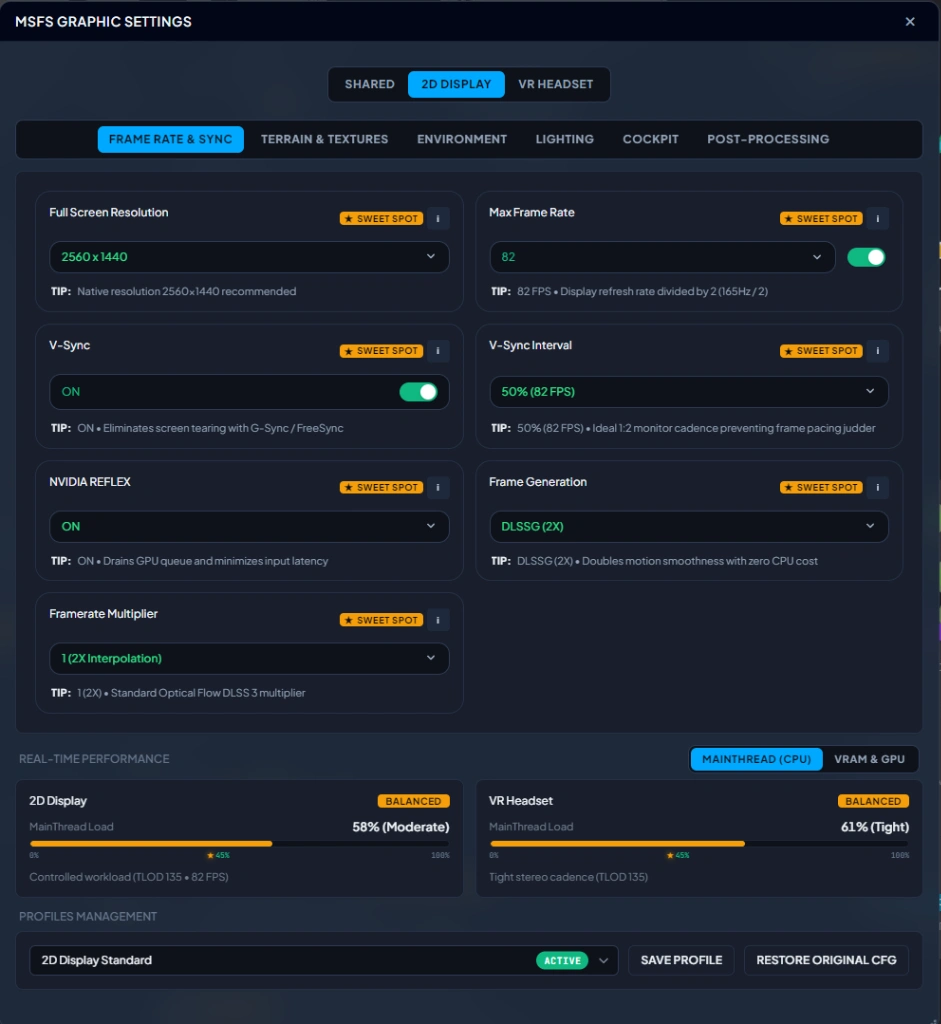941x1024 pixels.
Task: Turn off the V-Sync switch
Action: [x=419, y=392]
